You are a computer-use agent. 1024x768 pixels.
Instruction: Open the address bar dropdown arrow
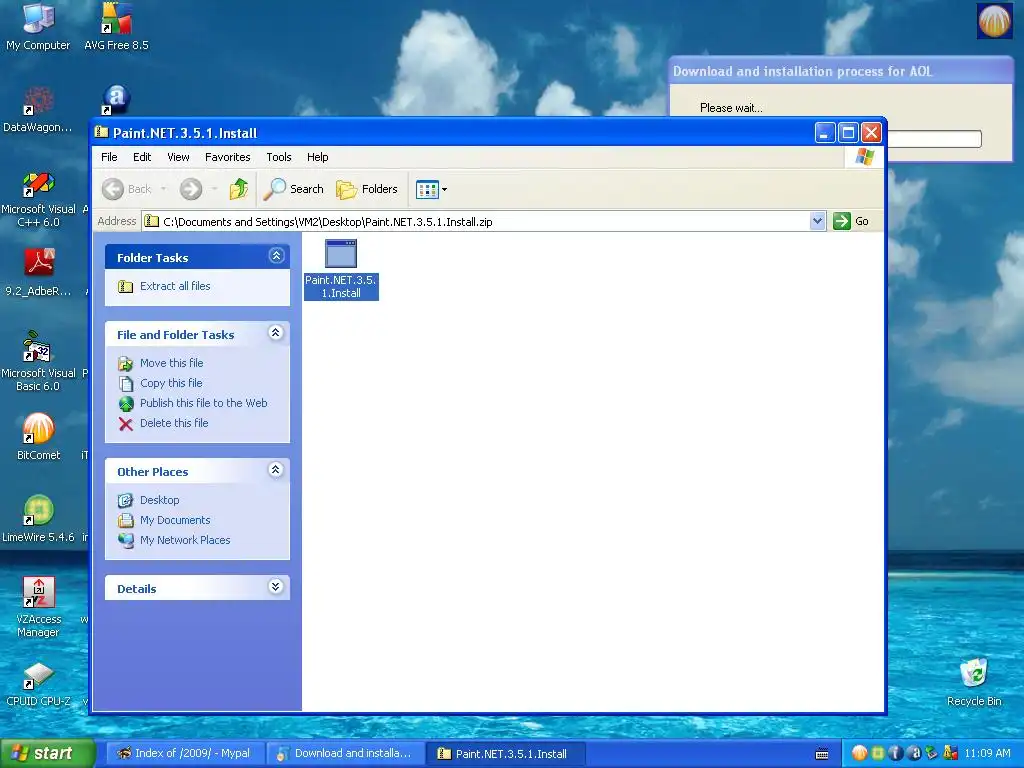pyautogui.click(x=817, y=221)
